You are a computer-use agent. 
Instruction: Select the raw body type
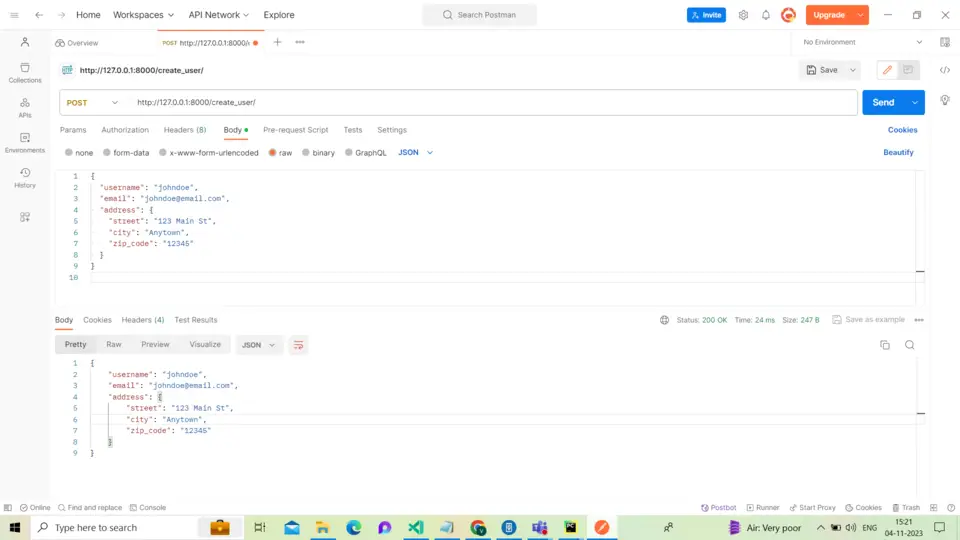click(280, 152)
